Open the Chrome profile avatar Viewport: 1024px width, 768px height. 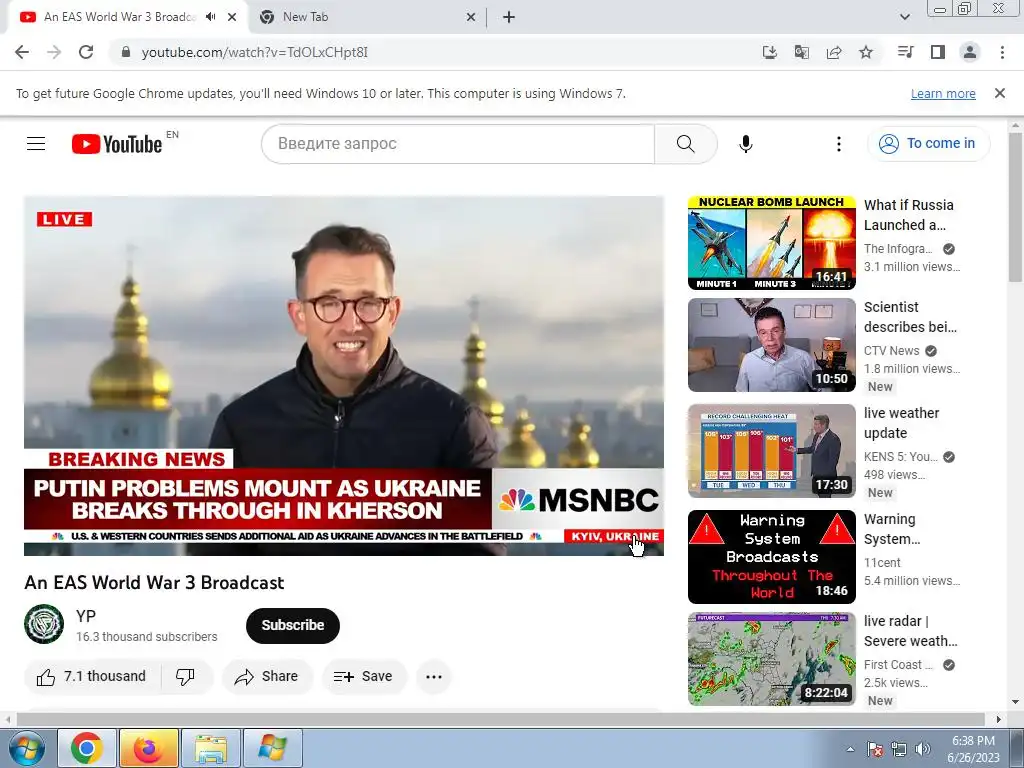970,52
